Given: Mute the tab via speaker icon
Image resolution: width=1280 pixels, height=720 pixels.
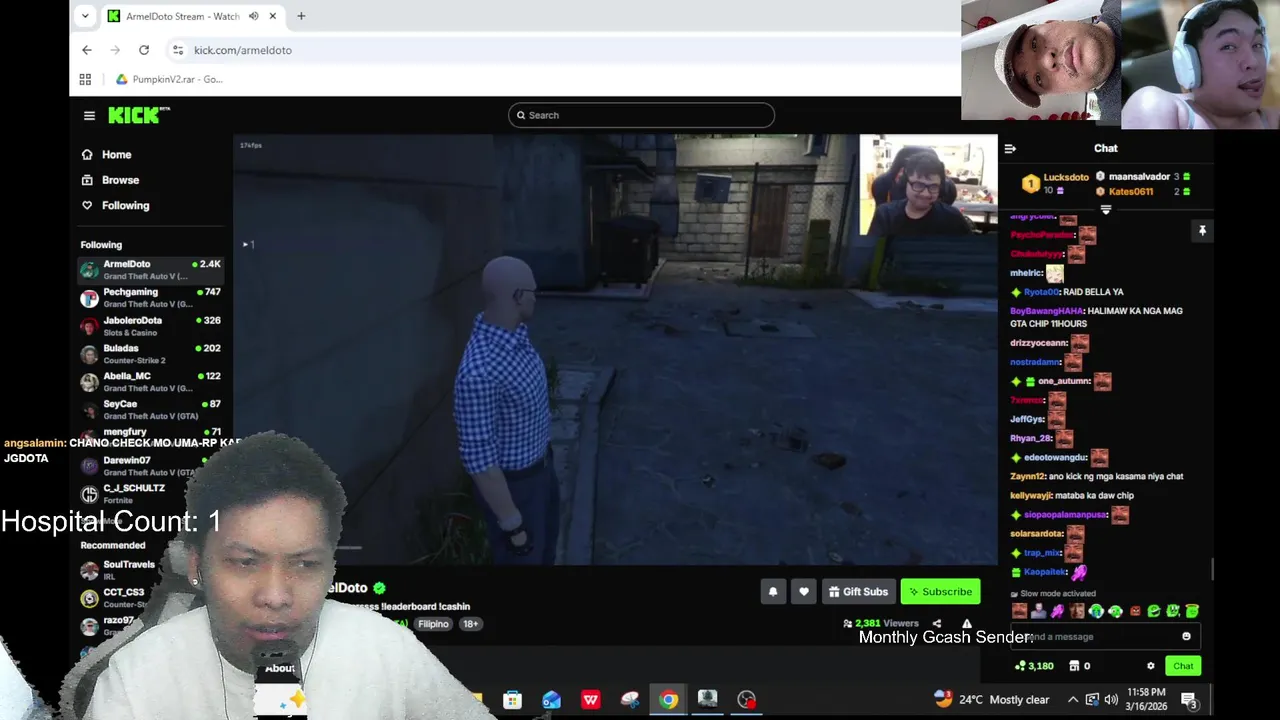Looking at the screenshot, I should 253,16.
